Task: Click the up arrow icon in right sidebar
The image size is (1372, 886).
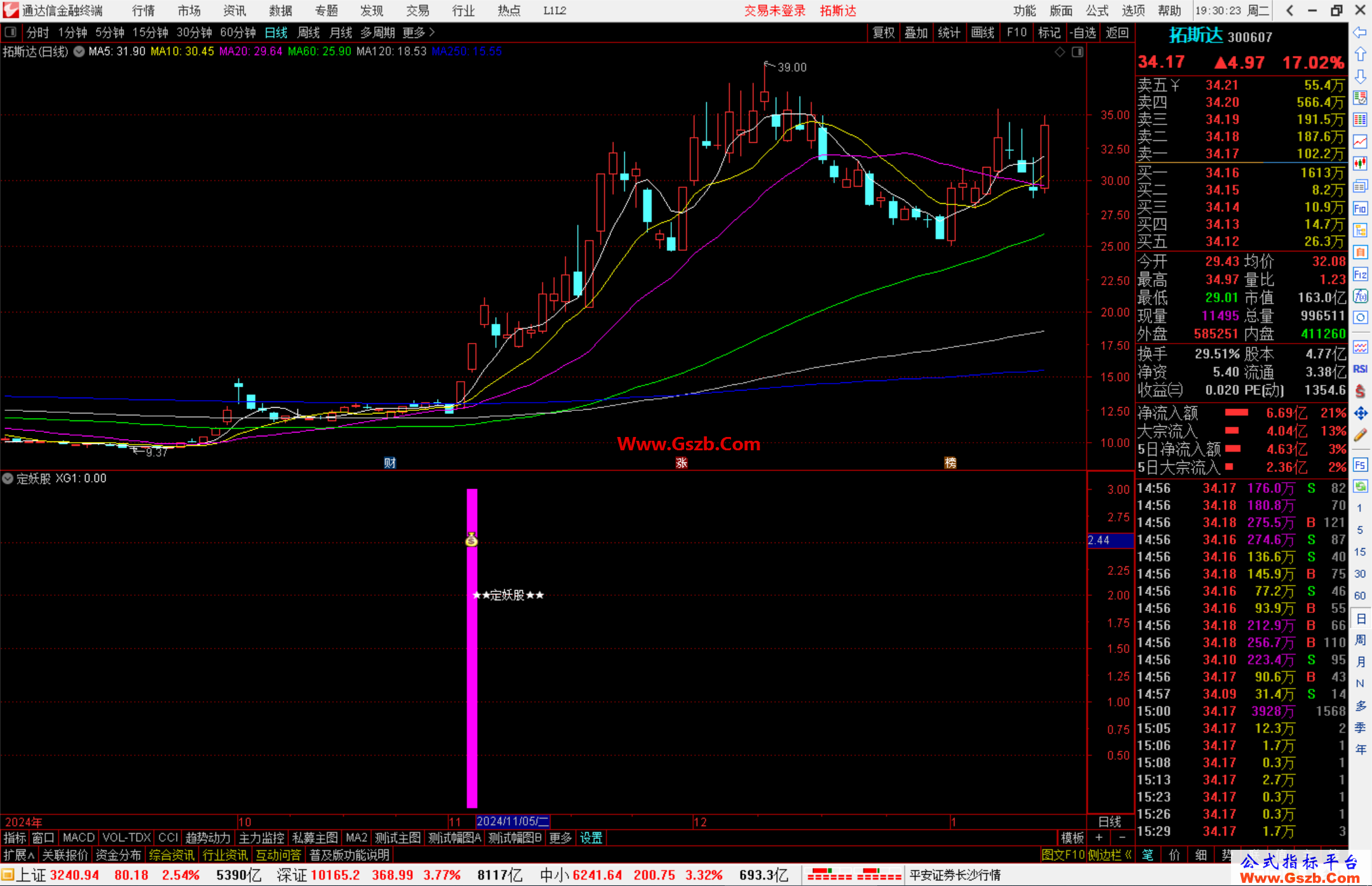Action: pyautogui.click(x=1360, y=55)
